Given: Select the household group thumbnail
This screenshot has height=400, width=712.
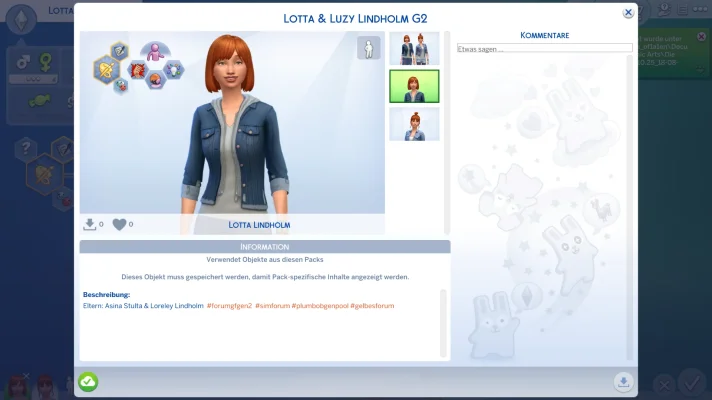Looking at the screenshot, I should [414, 48].
